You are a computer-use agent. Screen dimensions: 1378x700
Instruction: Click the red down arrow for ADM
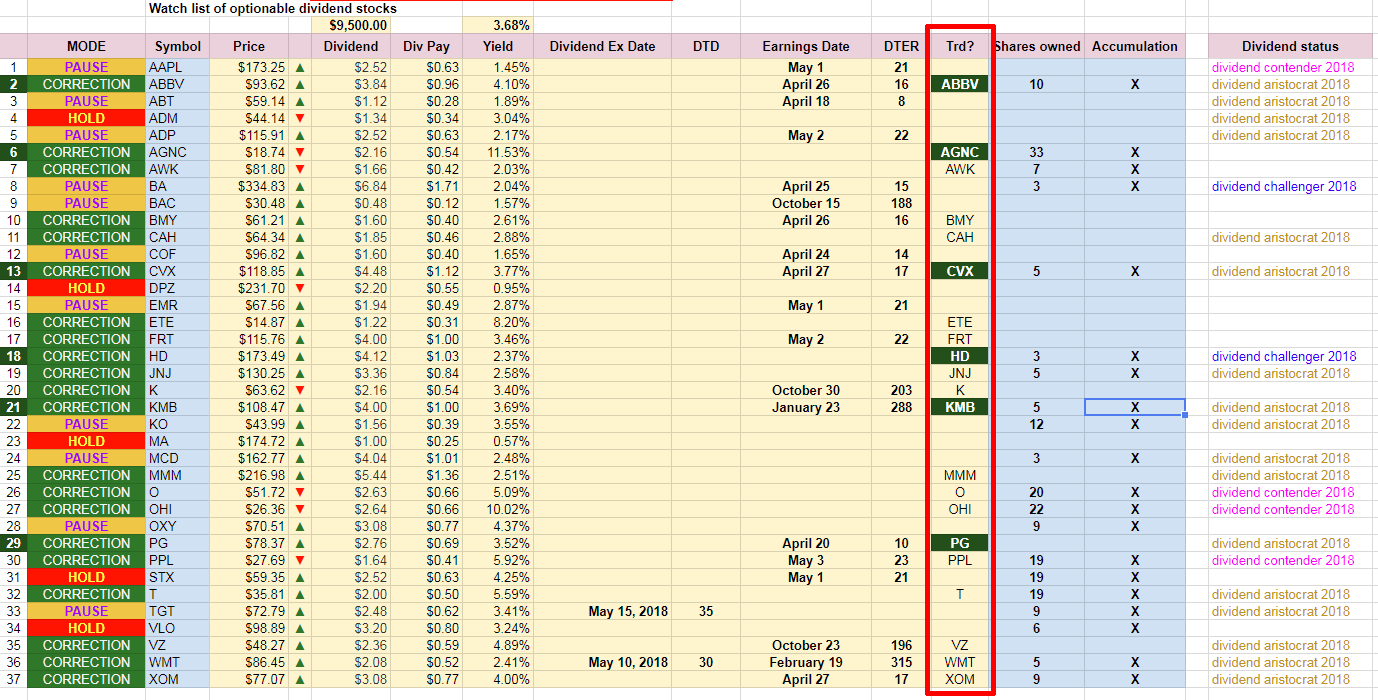point(300,118)
